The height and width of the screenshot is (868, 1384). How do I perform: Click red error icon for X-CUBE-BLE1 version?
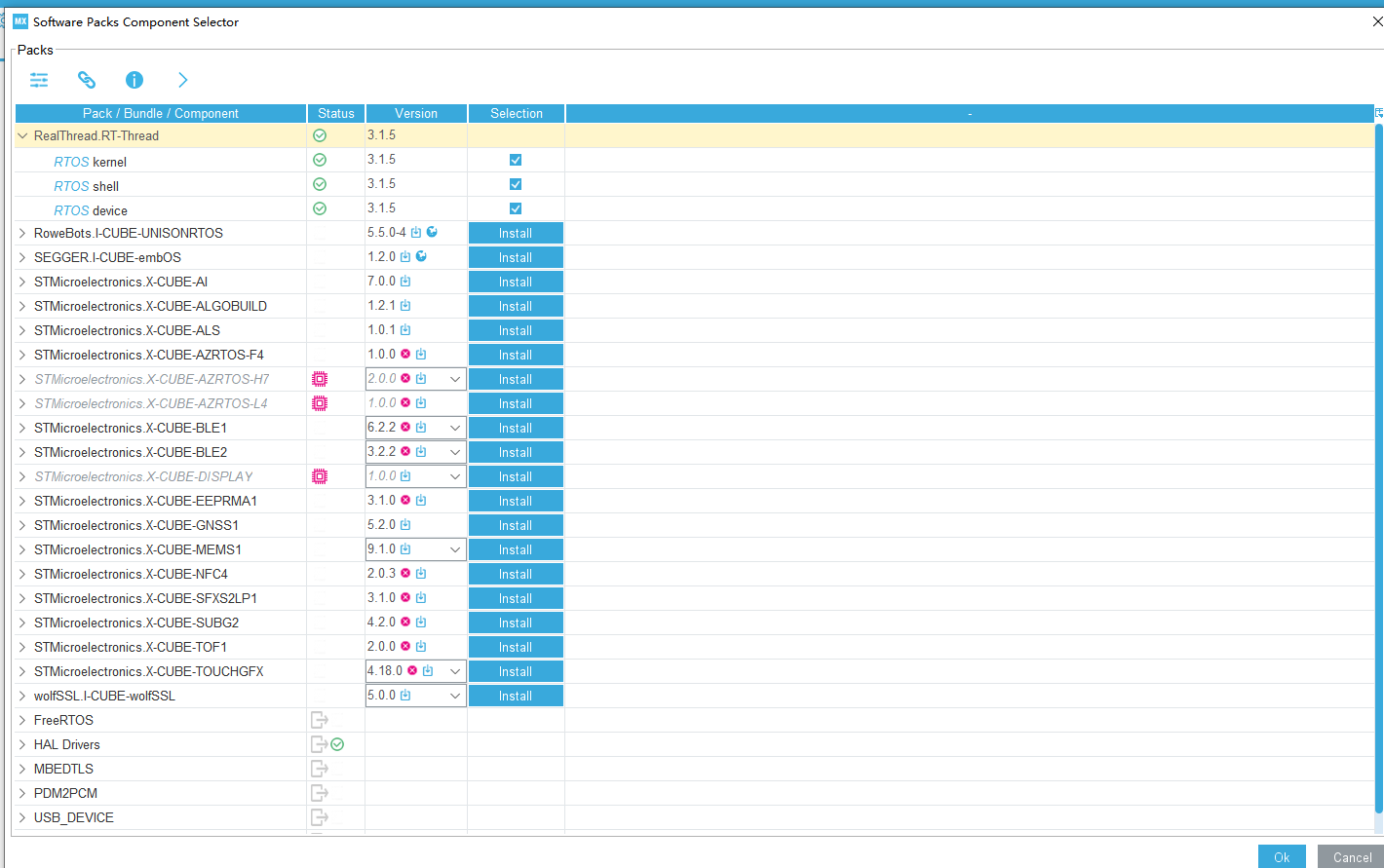405,427
